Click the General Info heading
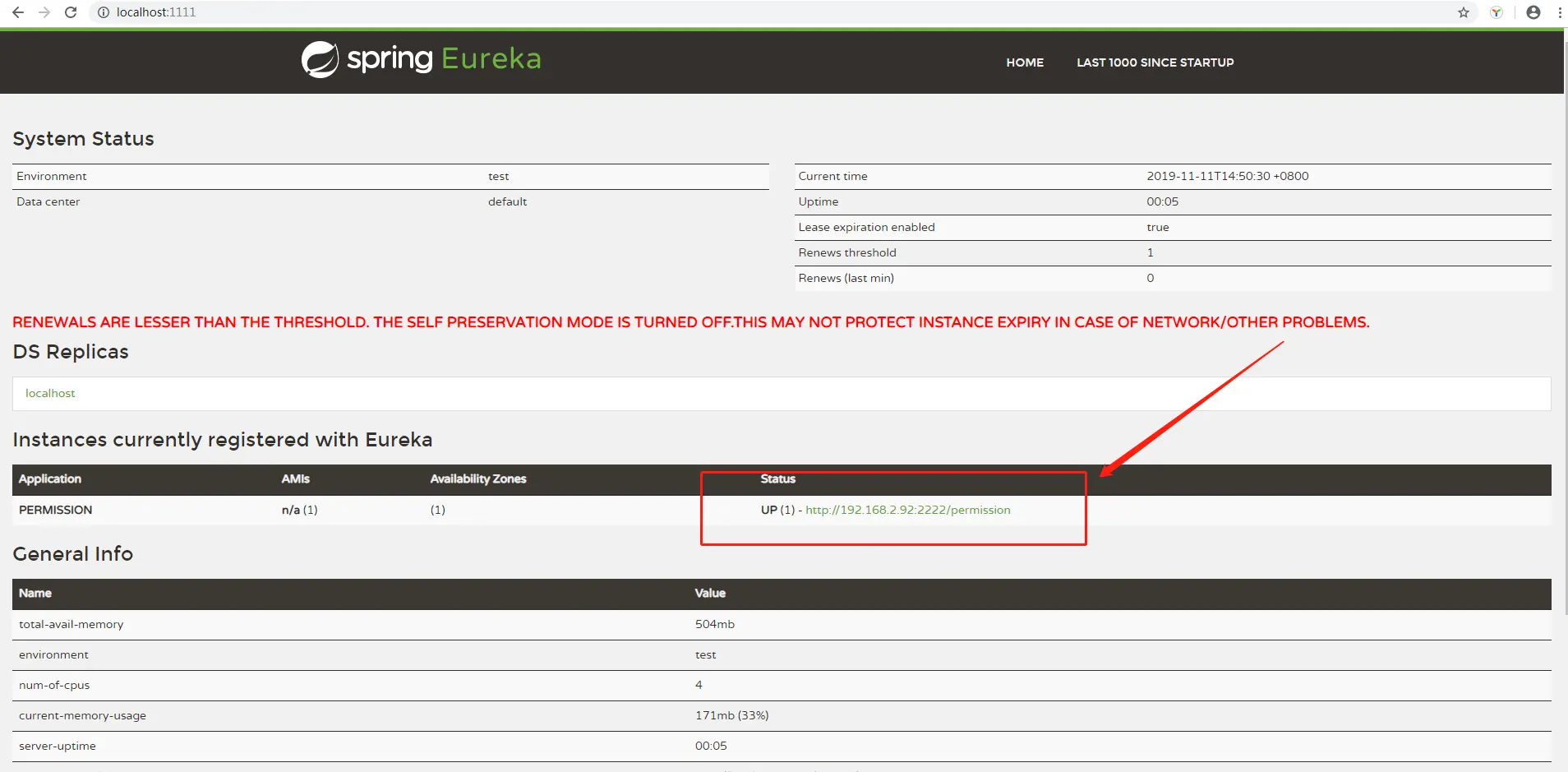1568x772 pixels. tap(73, 554)
